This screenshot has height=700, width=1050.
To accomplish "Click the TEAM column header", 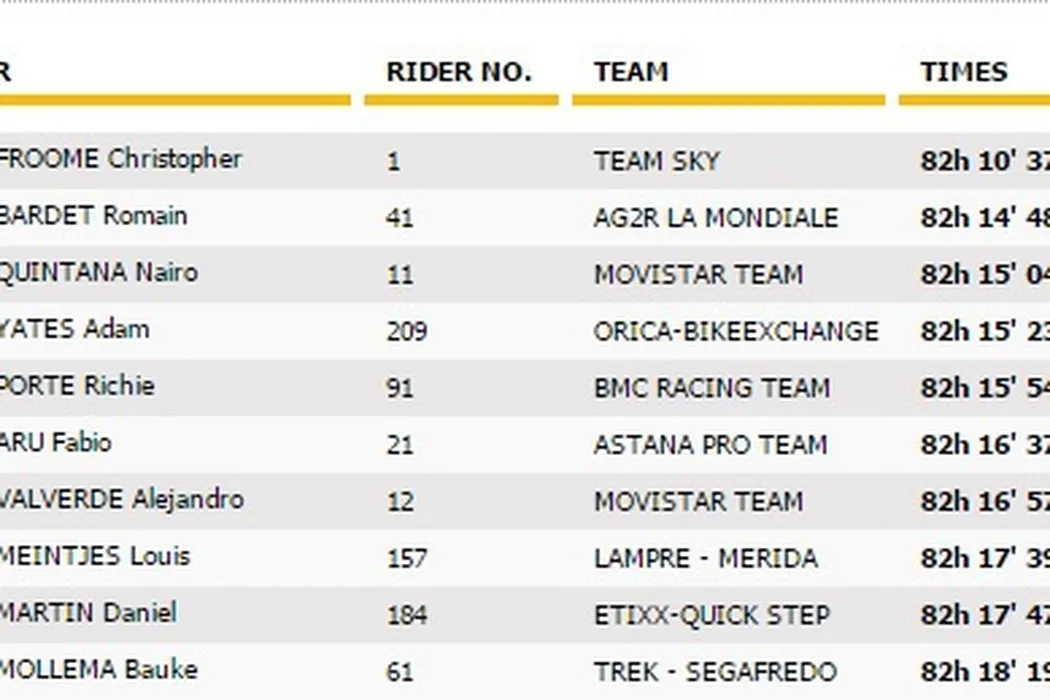I will point(631,72).
